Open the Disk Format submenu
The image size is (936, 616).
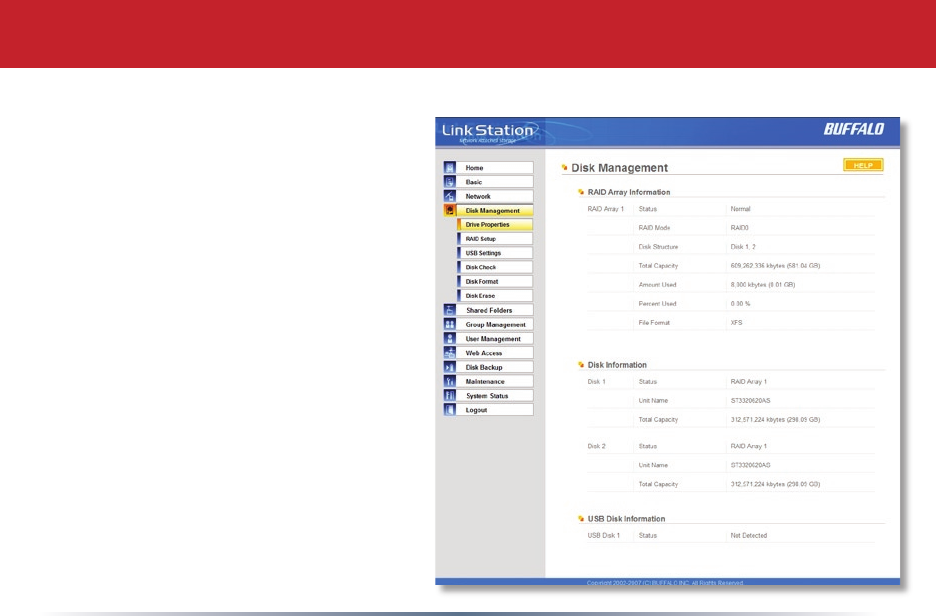tap(495, 282)
